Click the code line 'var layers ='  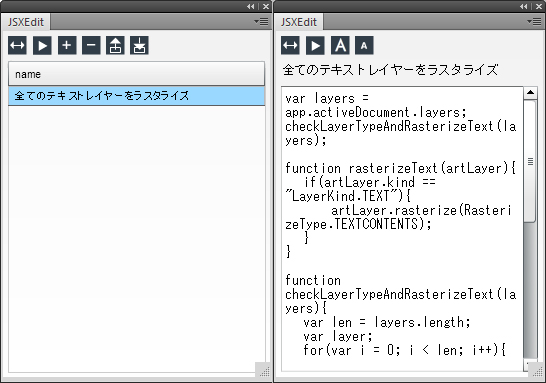[327, 99]
